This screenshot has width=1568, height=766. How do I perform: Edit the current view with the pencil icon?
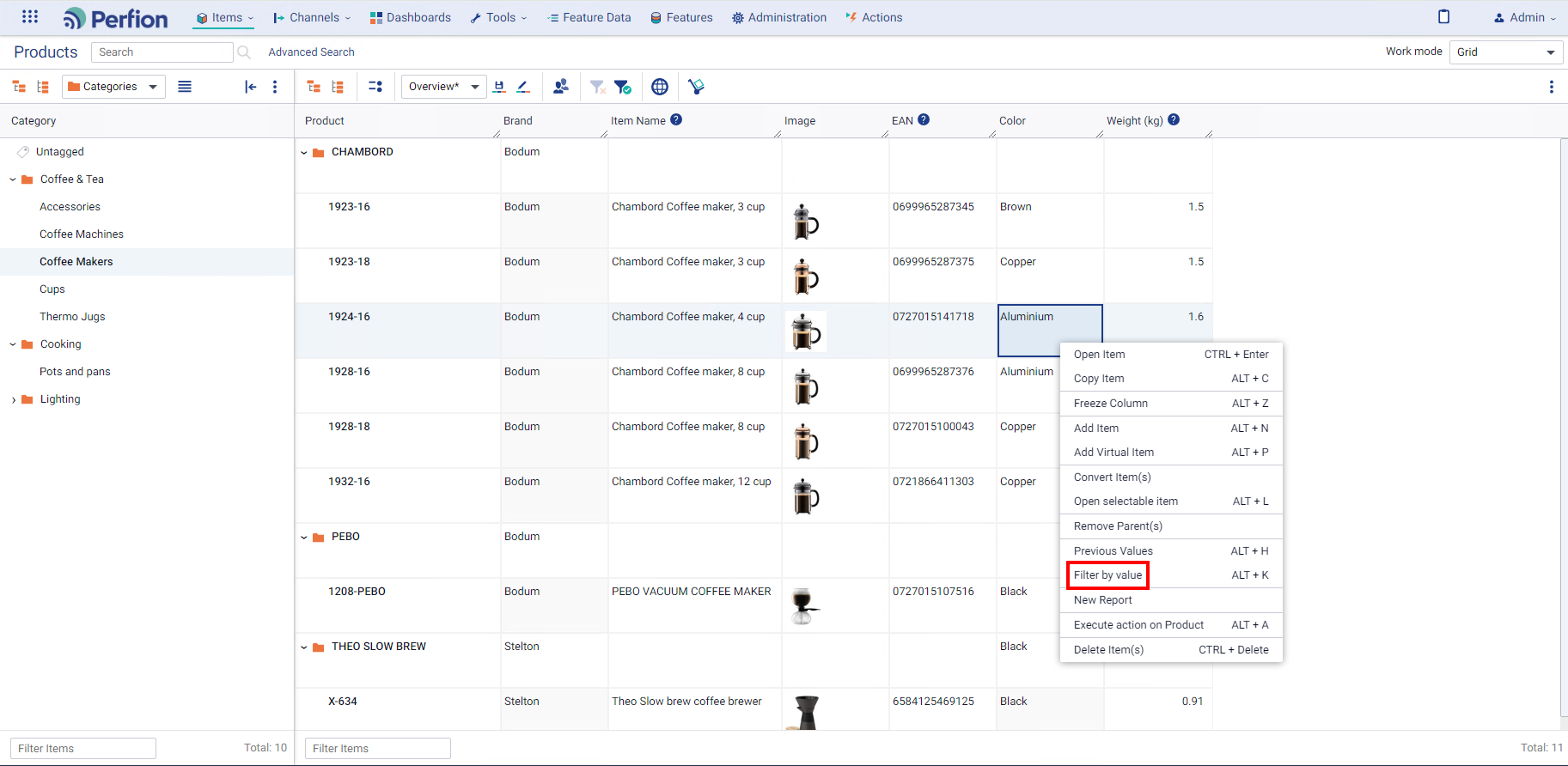click(523, 87)
